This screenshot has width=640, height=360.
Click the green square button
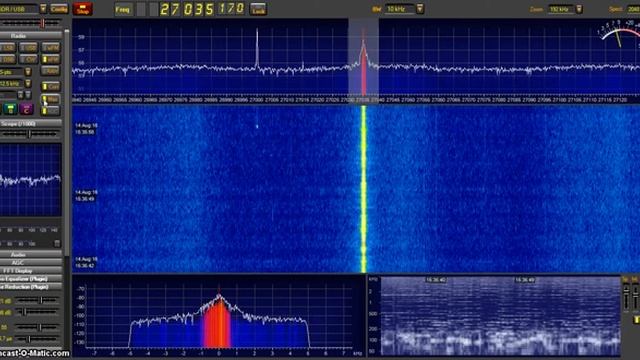coord(10,109)
